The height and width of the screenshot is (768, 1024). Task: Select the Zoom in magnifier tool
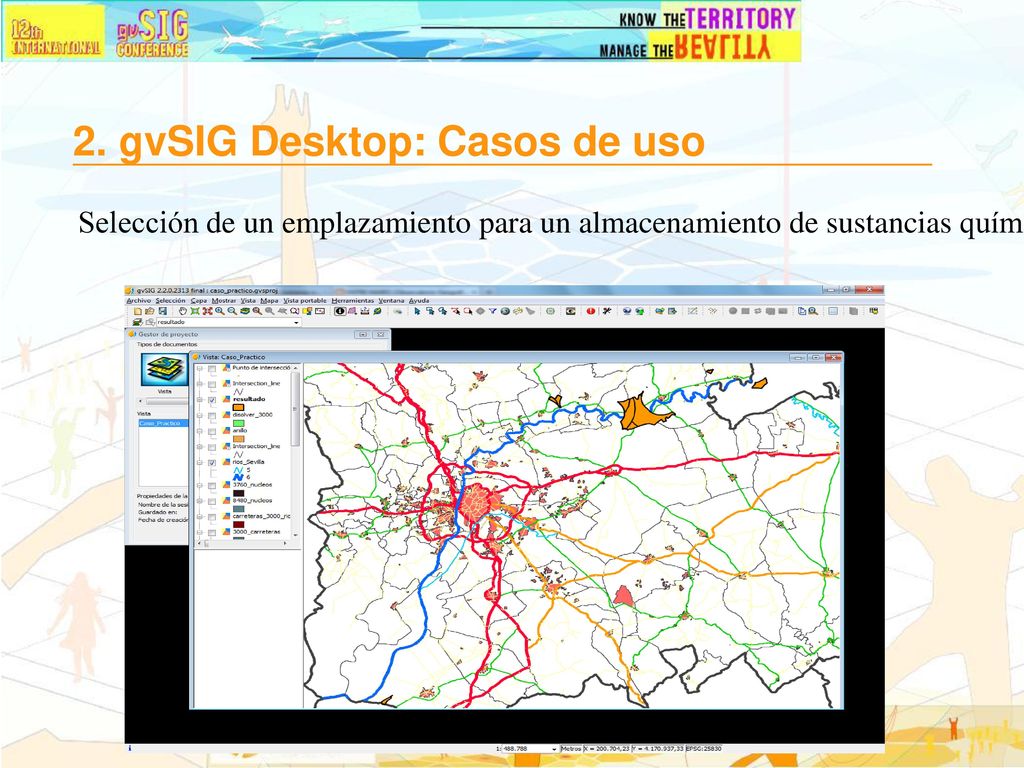pos(220,312)
